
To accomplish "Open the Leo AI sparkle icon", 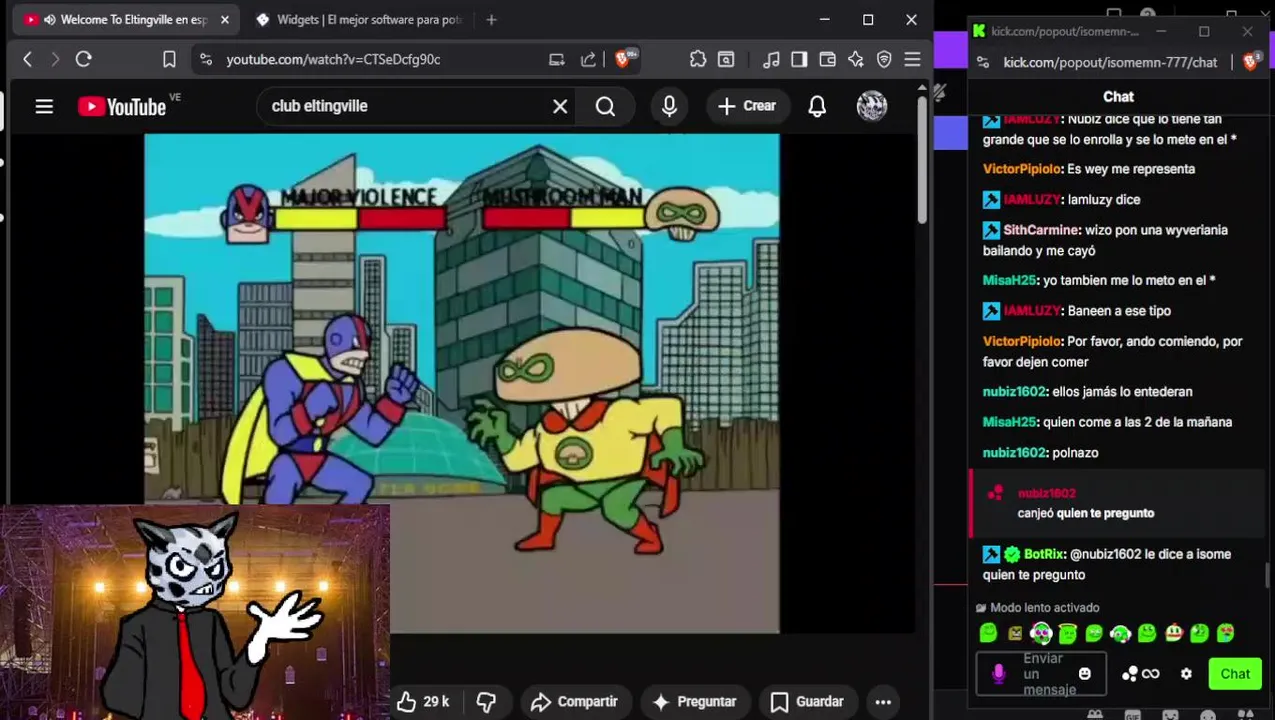I will tap(855, 60).
